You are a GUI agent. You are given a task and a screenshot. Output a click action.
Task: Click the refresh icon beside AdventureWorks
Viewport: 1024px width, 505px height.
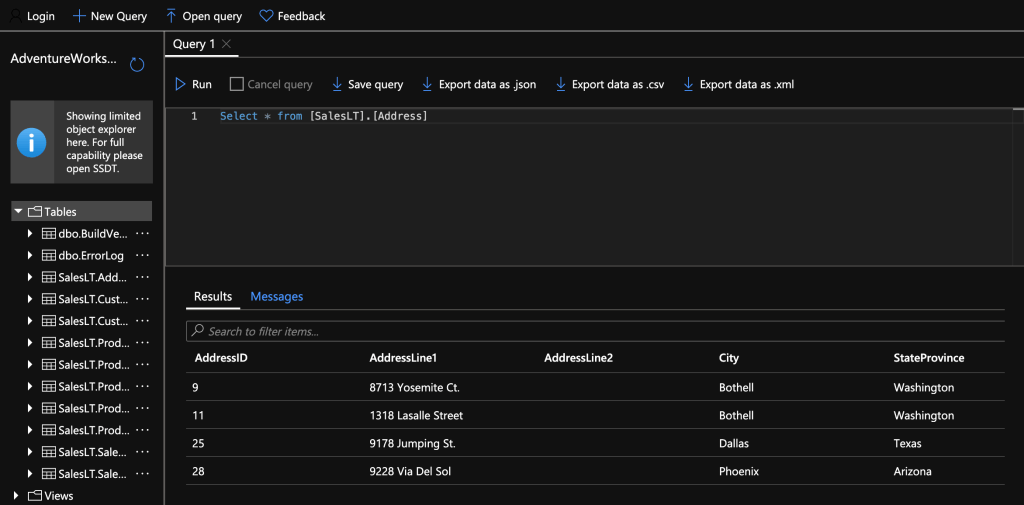point(138,65)
